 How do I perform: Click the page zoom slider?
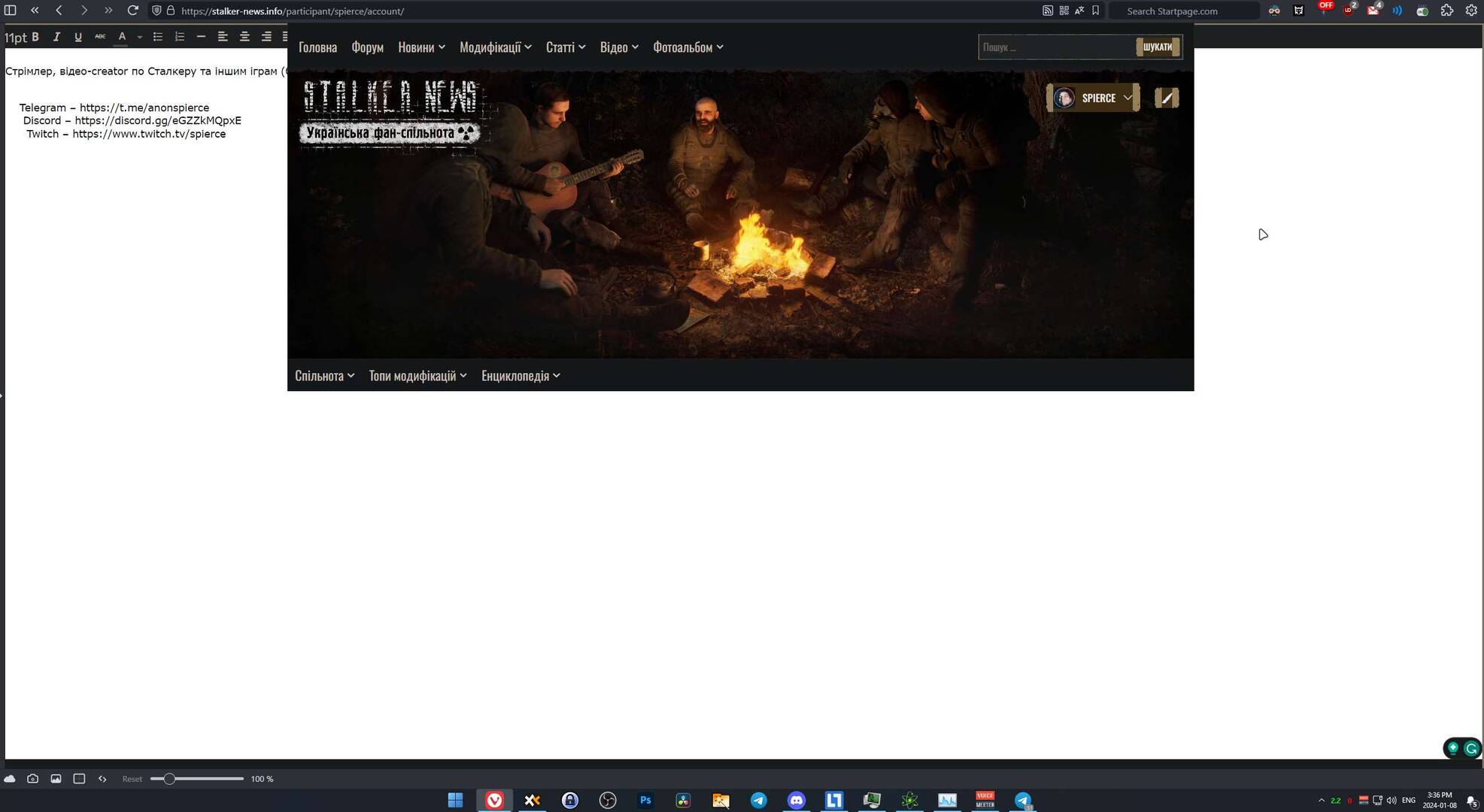tap(197, 779)
